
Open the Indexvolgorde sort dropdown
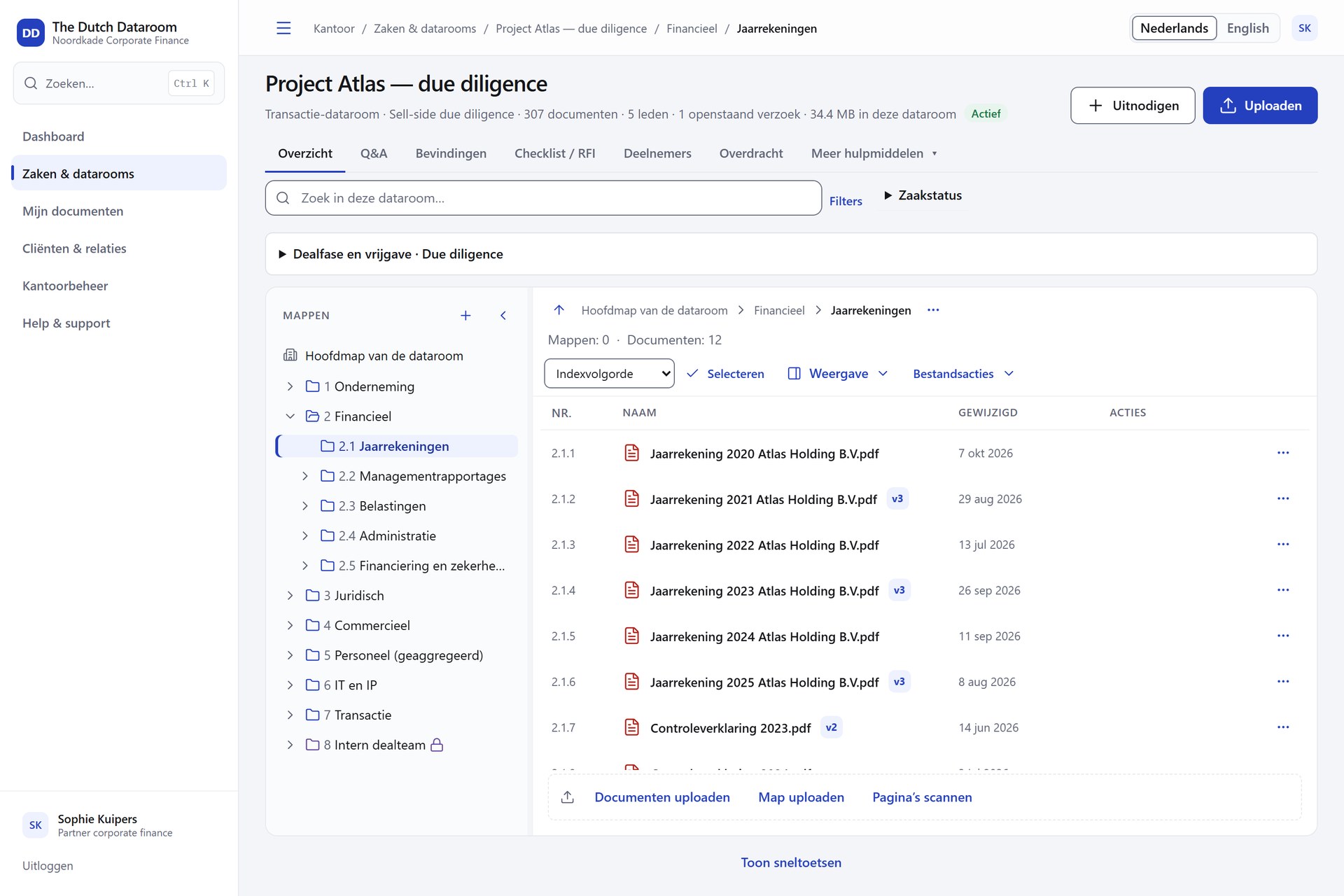(609, 374)
